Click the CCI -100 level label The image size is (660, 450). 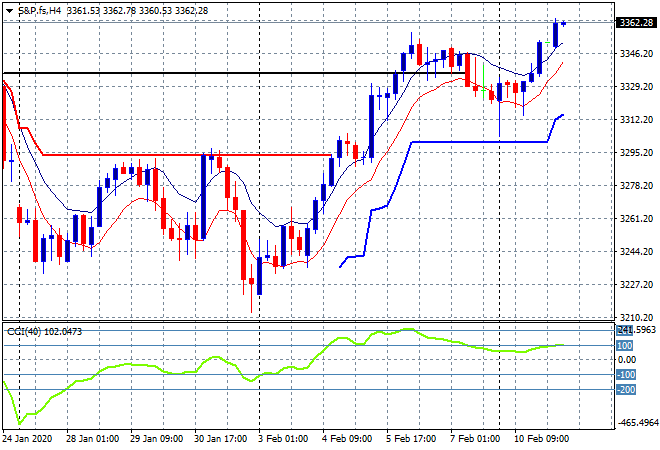click(x=626, y=375)
